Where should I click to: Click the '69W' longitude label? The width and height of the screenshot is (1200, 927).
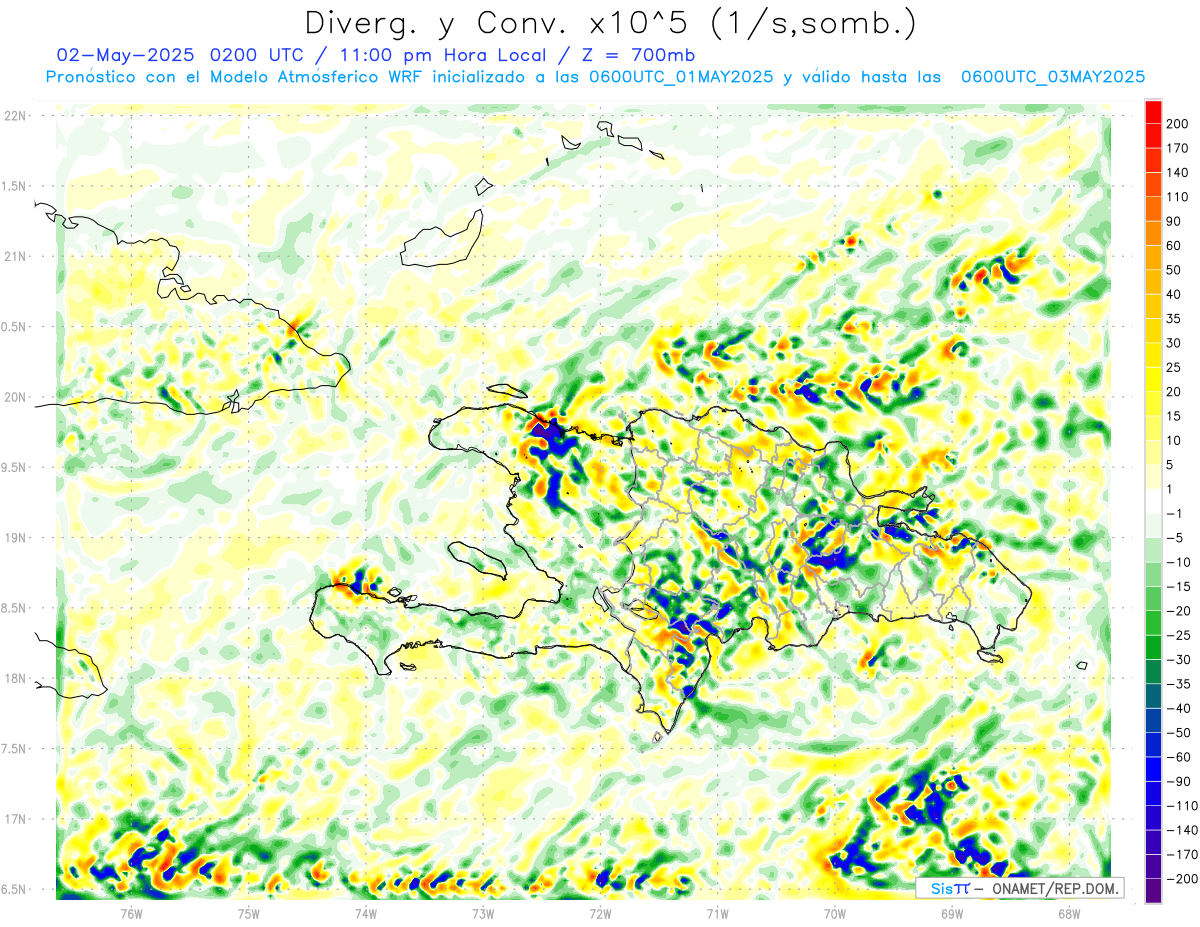pyautogui.click(x=951, y=913)
